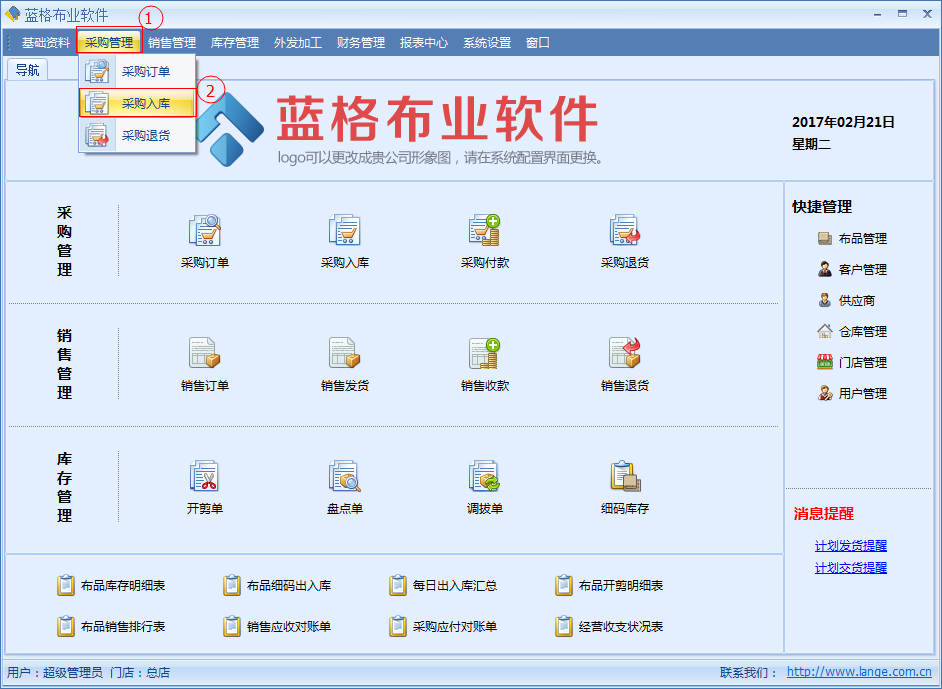Click the 计划发货提醒 link
Screen dimensions: 942x689
point(850,546)
